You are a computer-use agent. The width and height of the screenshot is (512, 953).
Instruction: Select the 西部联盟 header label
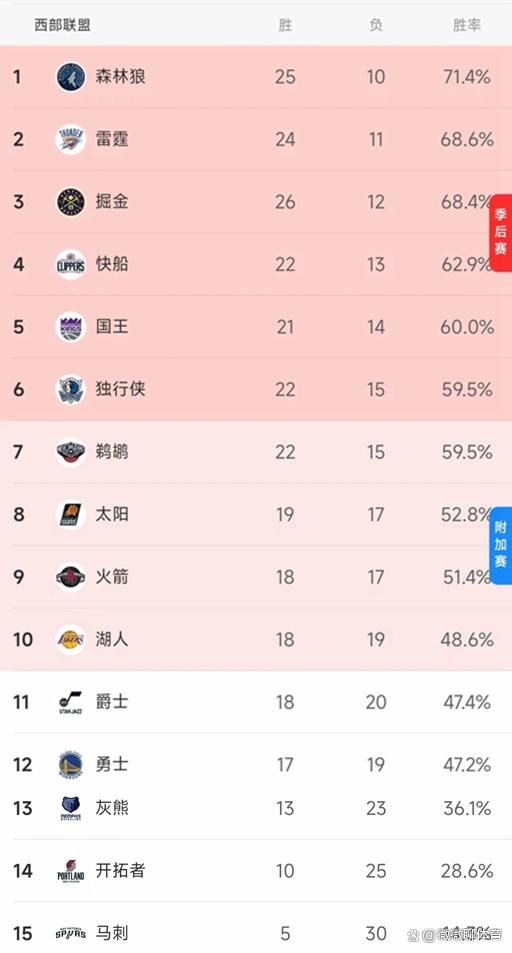[x=63, y=25]
